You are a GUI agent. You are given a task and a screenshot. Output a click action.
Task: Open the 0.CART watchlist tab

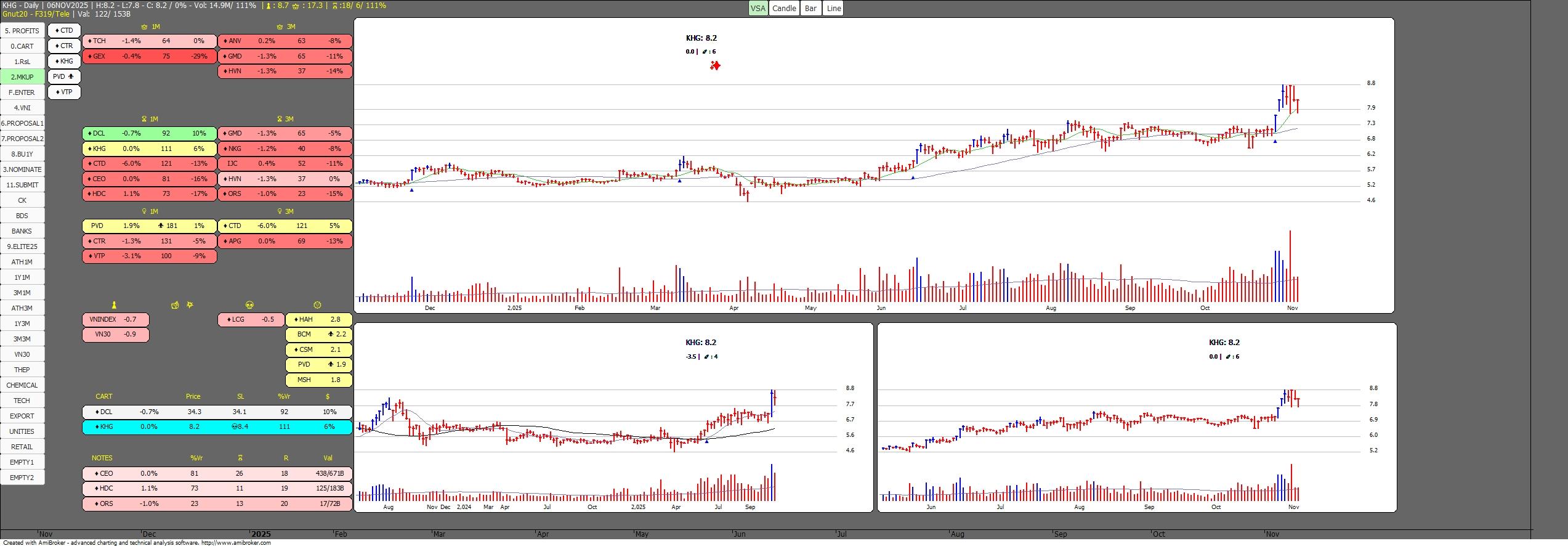pyautogui.click(x=22, y=46)
